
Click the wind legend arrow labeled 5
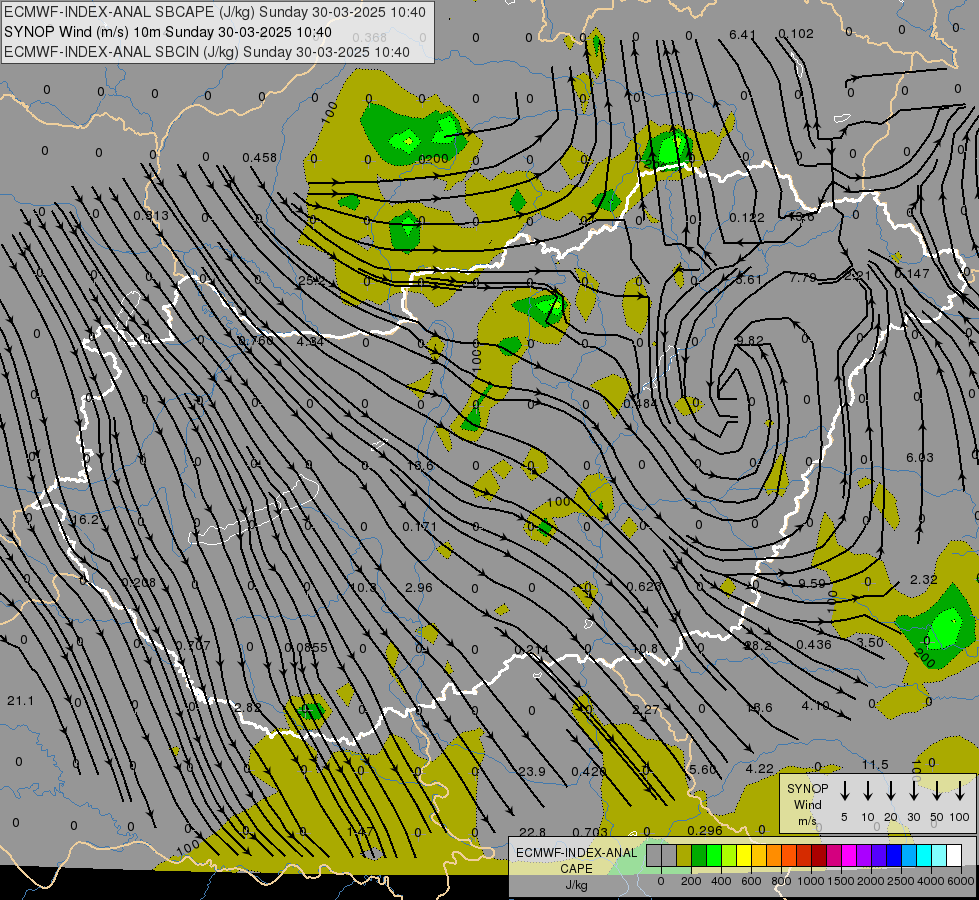tap(844, 791)
